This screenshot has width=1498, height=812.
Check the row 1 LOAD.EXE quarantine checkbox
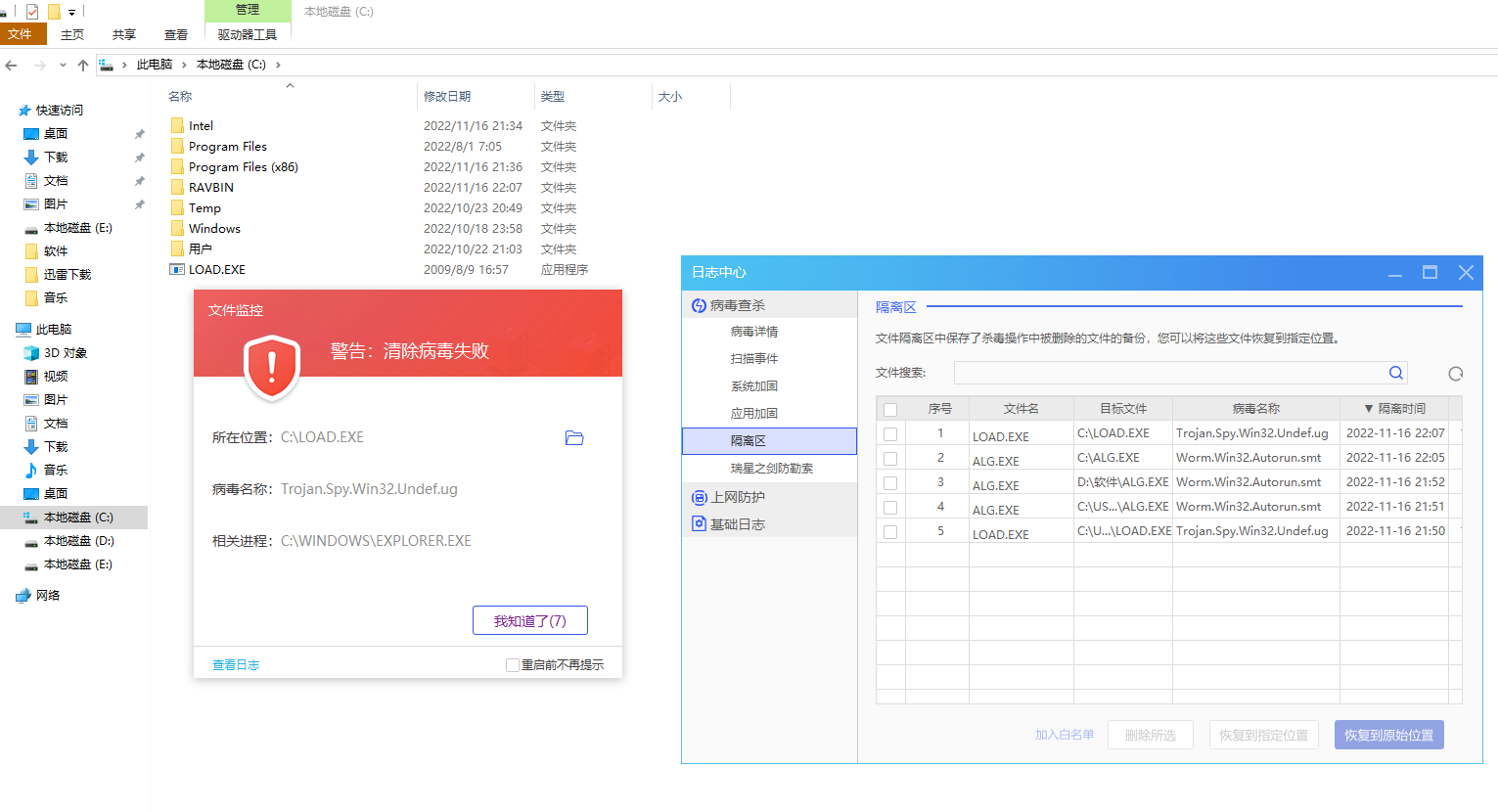(890, 434)
